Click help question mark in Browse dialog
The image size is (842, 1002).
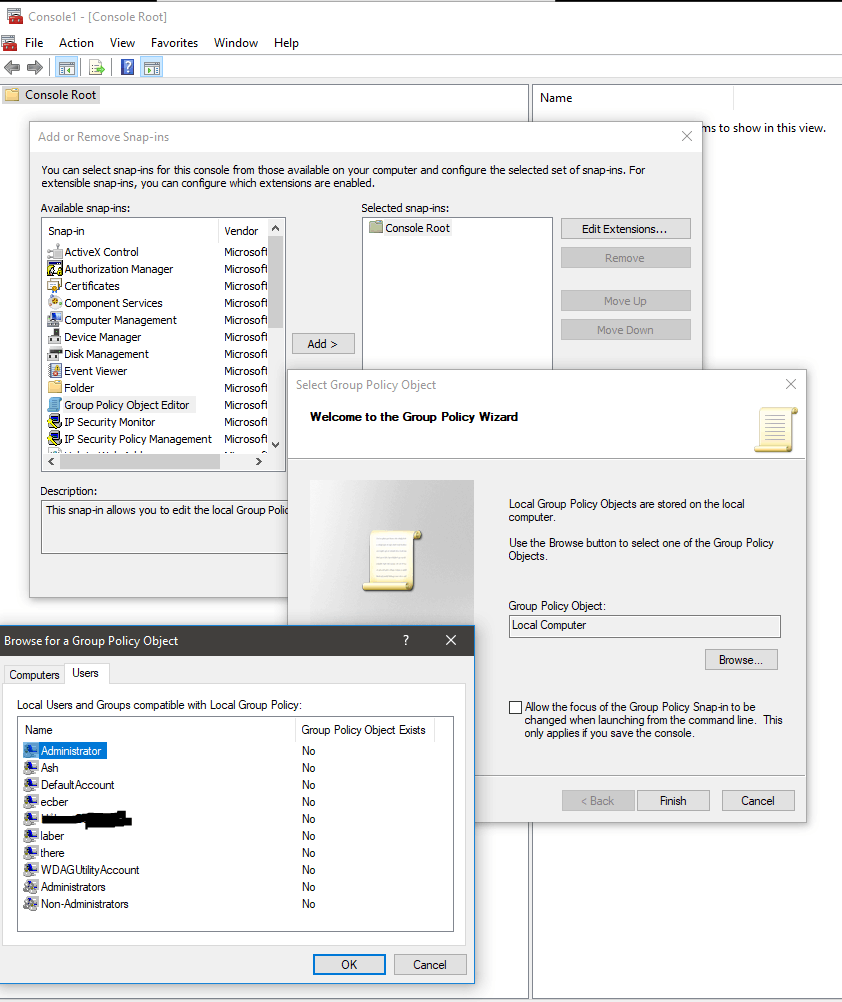406,640
